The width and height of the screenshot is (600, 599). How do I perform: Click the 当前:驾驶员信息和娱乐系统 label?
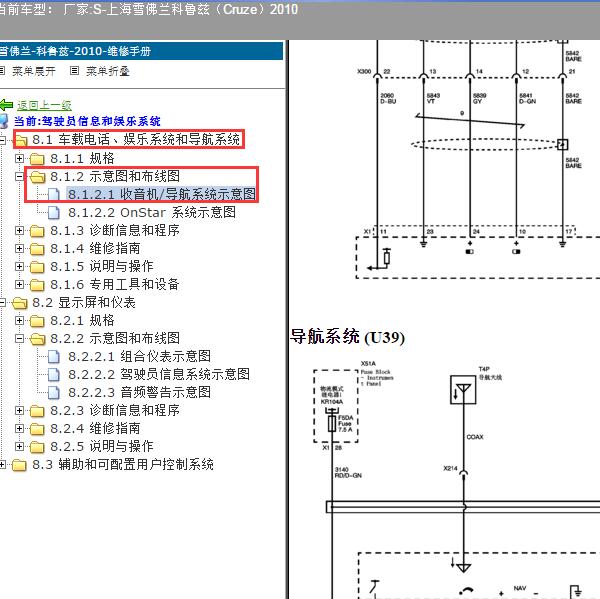(87, 122)
